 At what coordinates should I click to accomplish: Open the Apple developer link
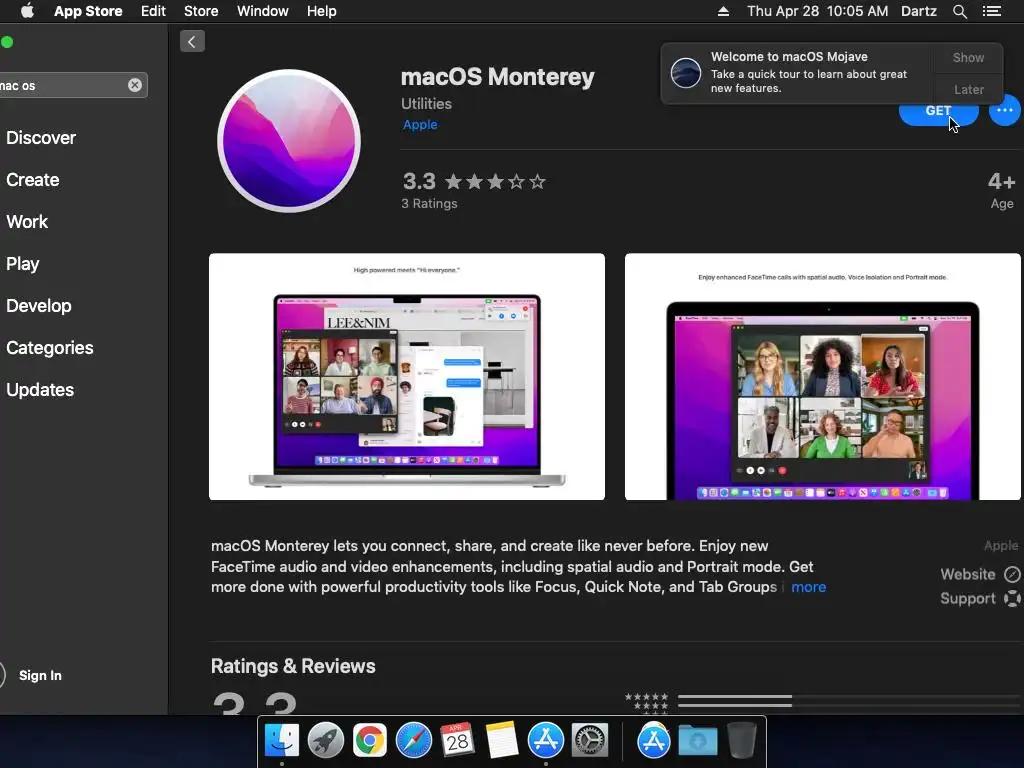[420, 125]
